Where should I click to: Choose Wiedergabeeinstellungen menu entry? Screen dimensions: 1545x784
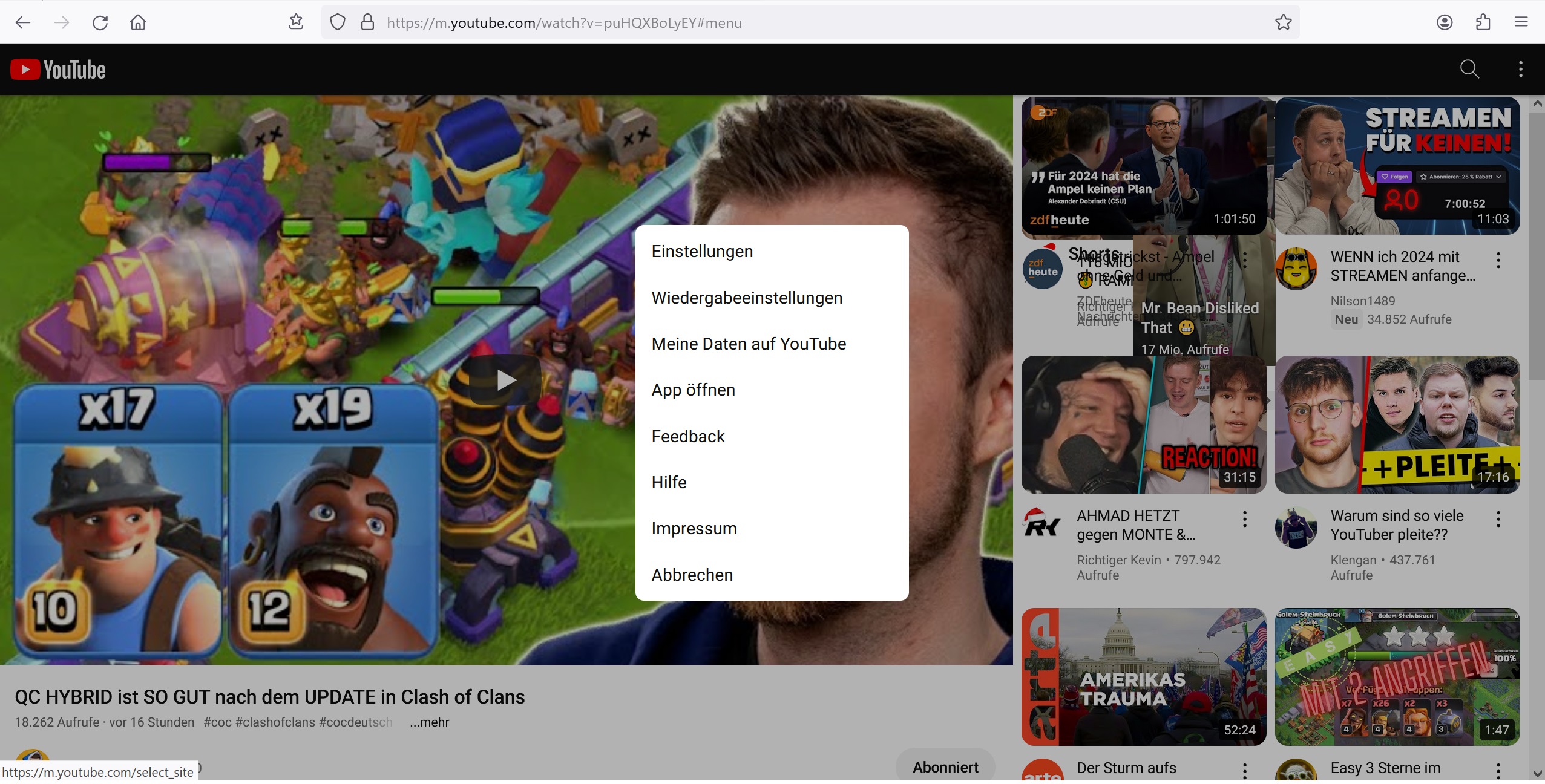point(746,298)
